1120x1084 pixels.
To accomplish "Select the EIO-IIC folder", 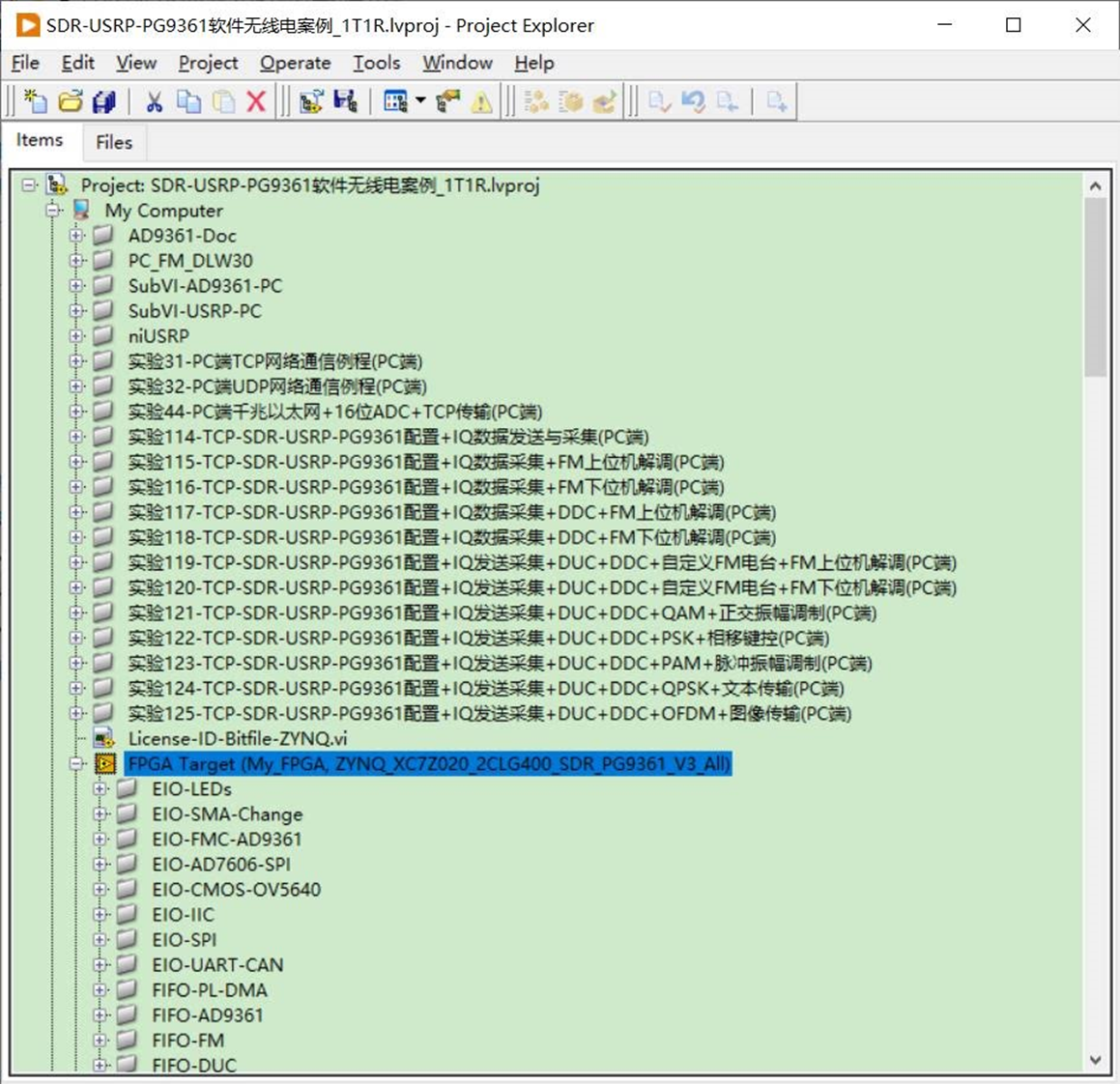I will tap(183, 915).
